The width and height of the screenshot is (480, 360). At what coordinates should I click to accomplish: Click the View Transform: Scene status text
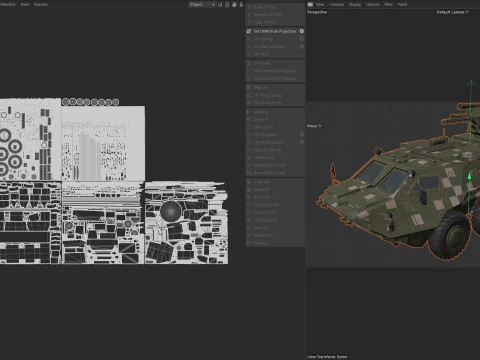[x=327, y=357]
